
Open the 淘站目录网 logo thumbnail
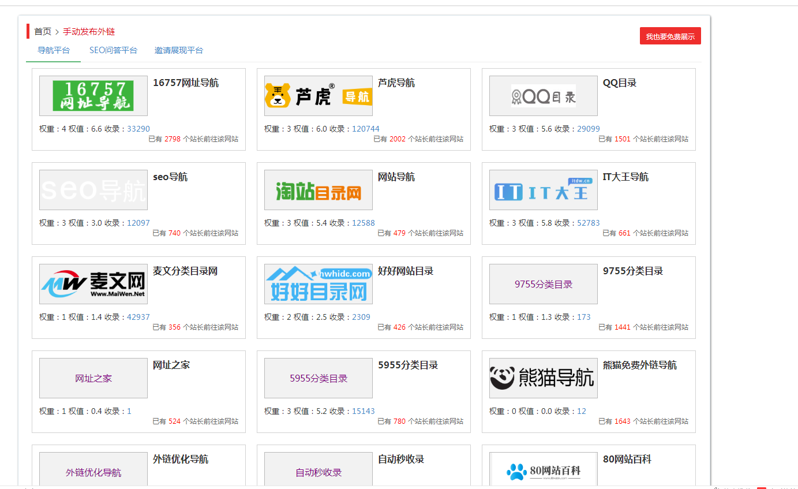[318, 190]
